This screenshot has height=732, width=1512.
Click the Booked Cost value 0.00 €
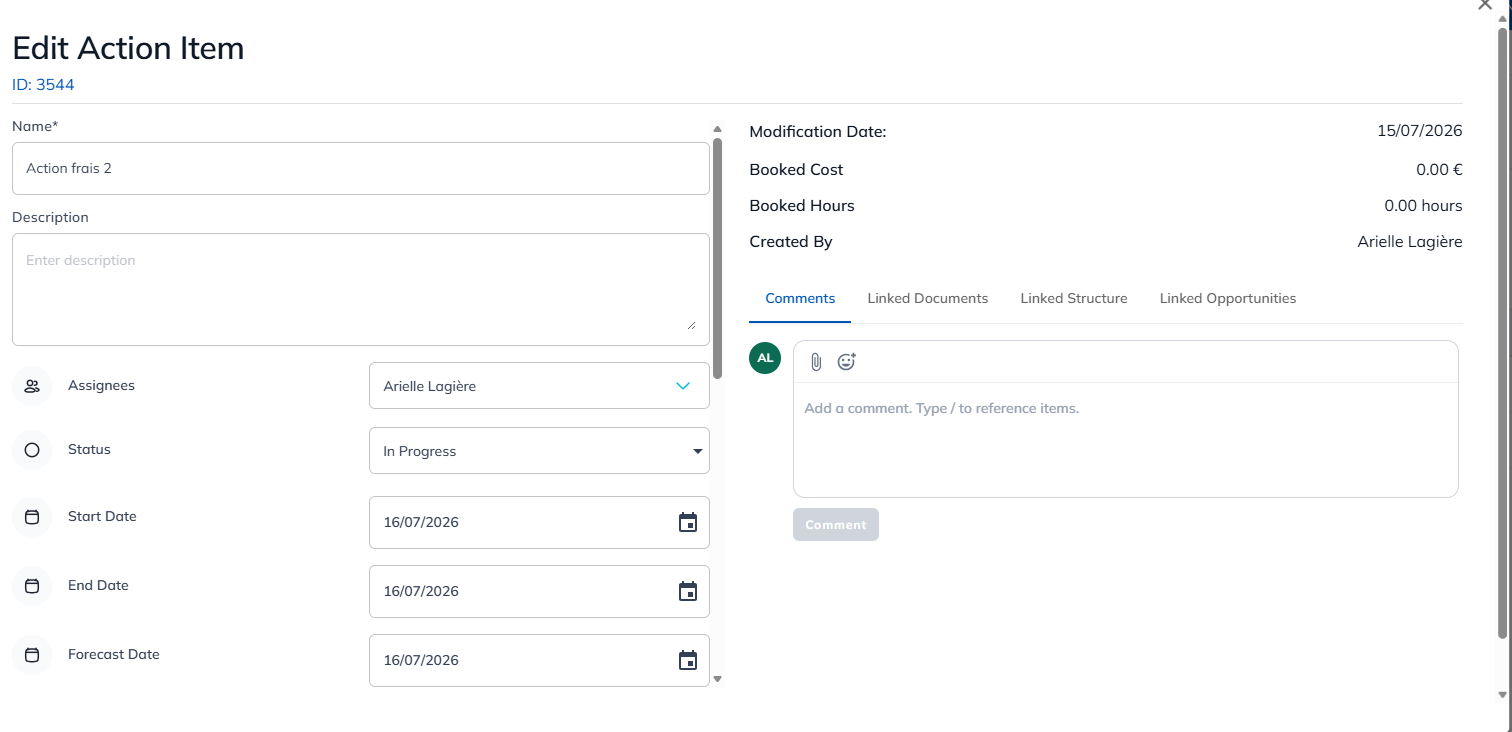click(1439, 170)
